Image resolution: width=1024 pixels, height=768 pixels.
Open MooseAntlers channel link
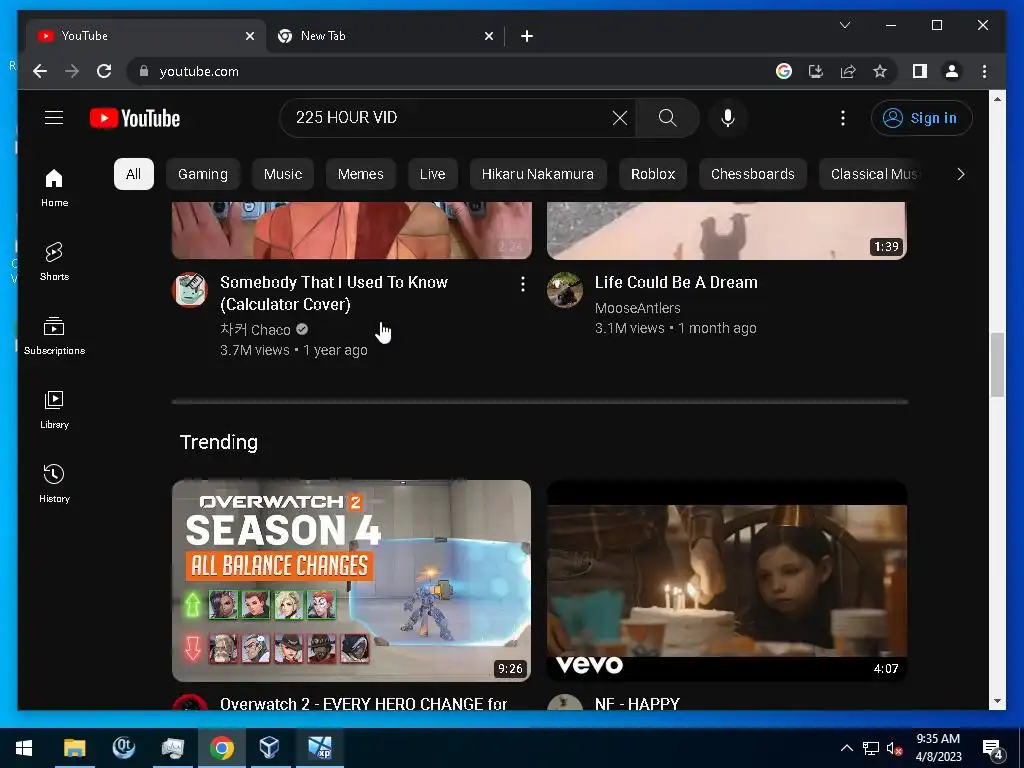coord(637,308)
